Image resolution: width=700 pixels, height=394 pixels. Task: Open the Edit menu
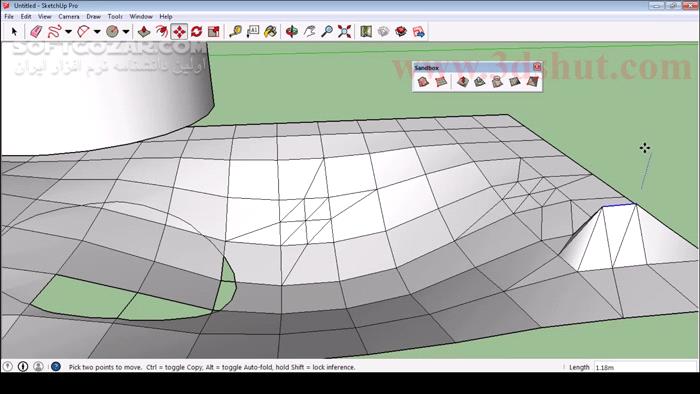point(26,17)
